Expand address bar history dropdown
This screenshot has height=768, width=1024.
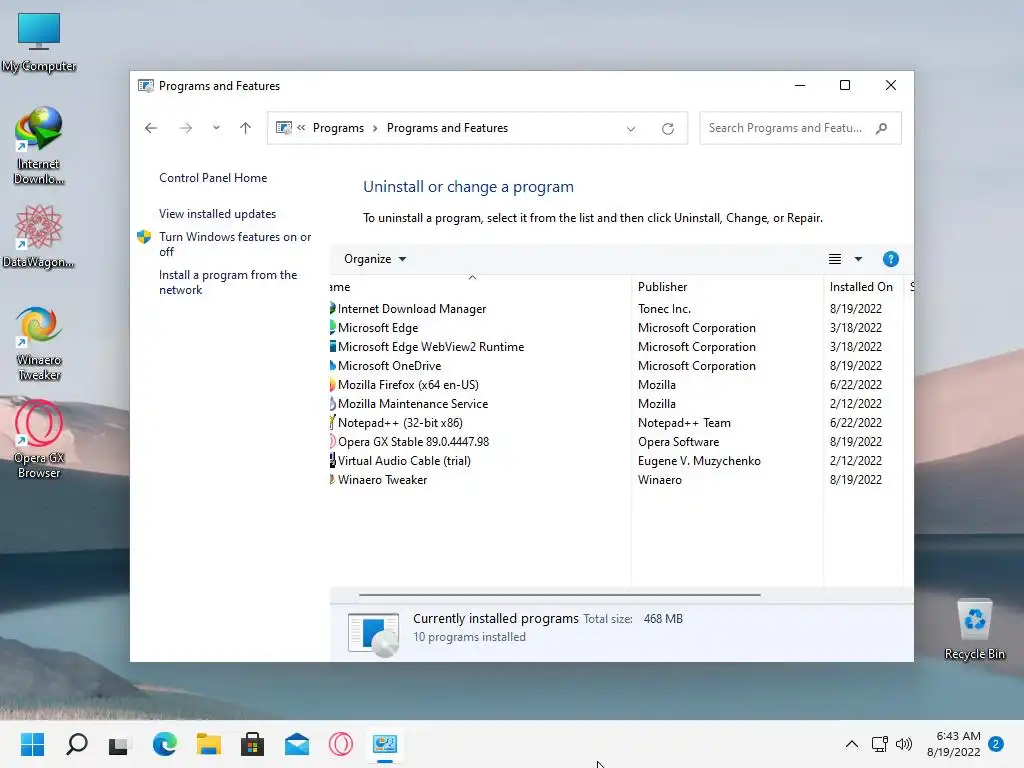point(631,129)
